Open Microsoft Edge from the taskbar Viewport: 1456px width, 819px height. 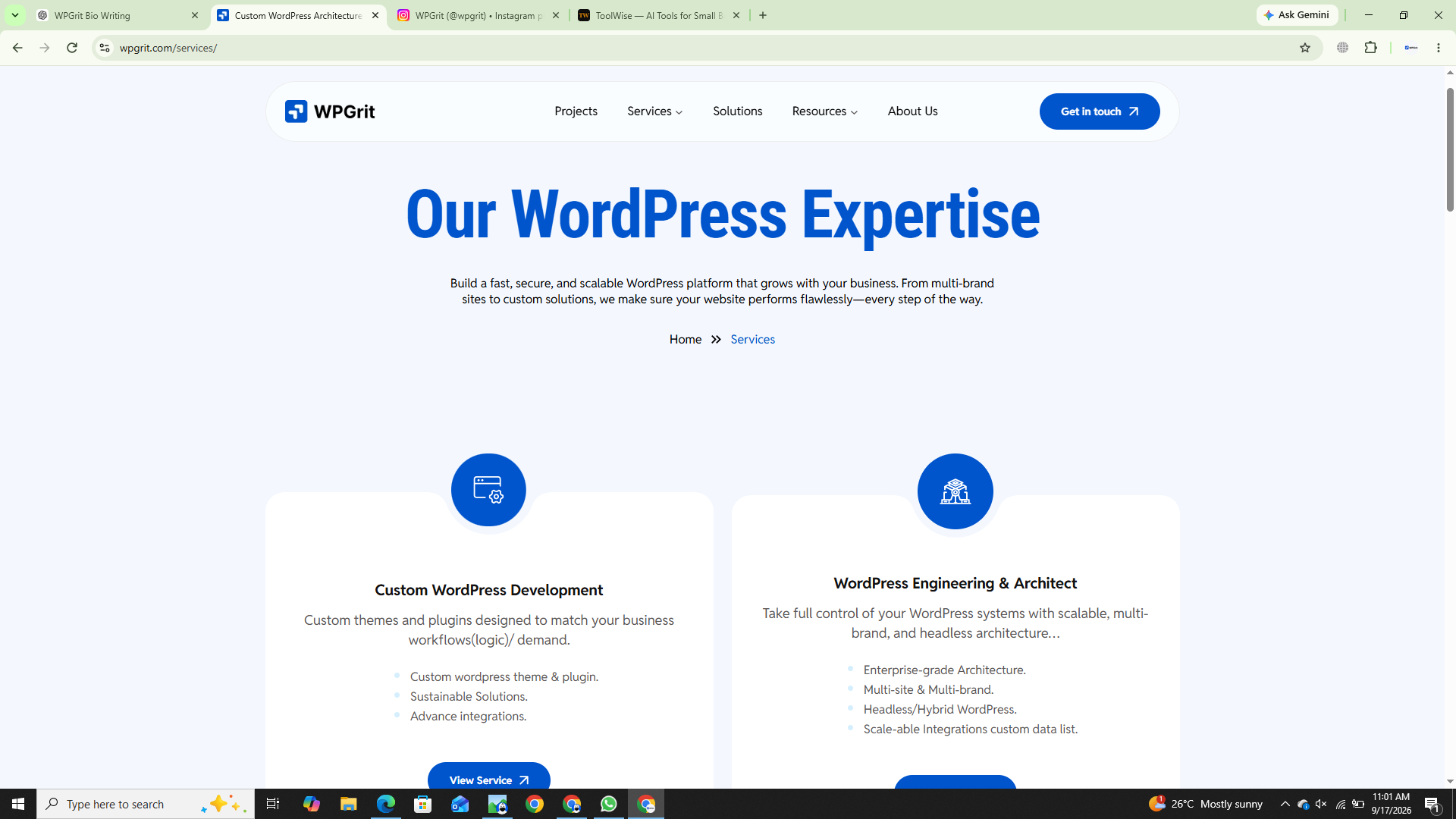click(x=386, y=804)
